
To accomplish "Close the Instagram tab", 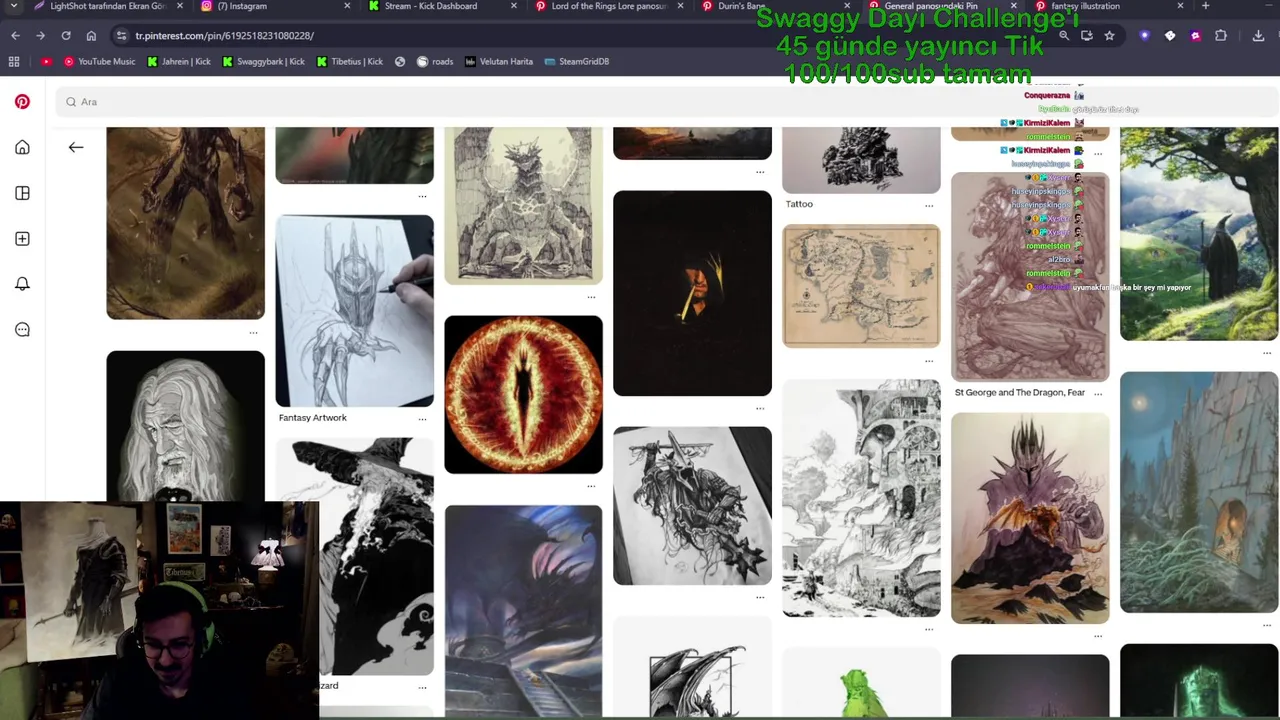I will [x=347, y=6].
